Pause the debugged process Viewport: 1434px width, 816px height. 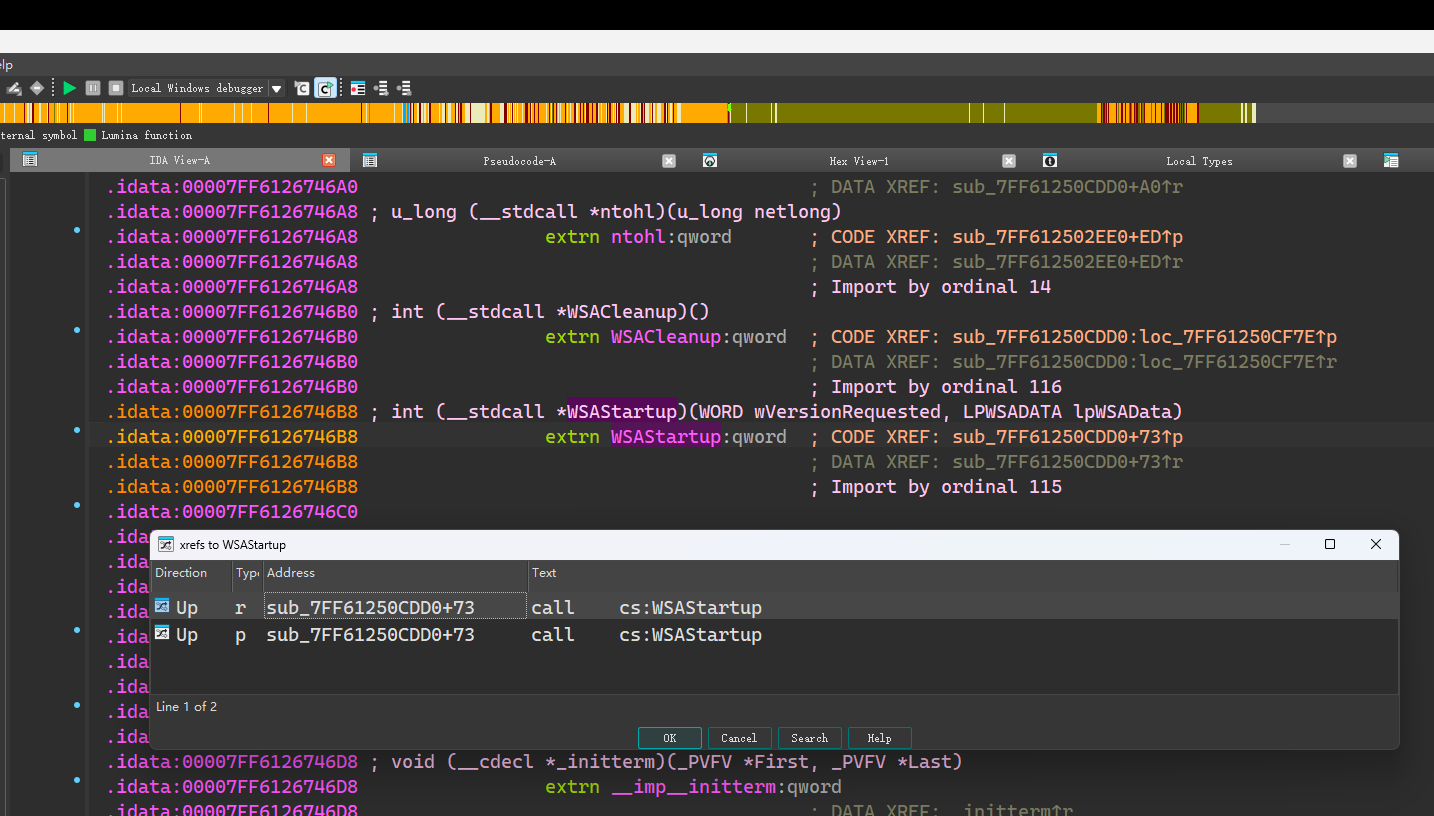click(x=92, y=88)
